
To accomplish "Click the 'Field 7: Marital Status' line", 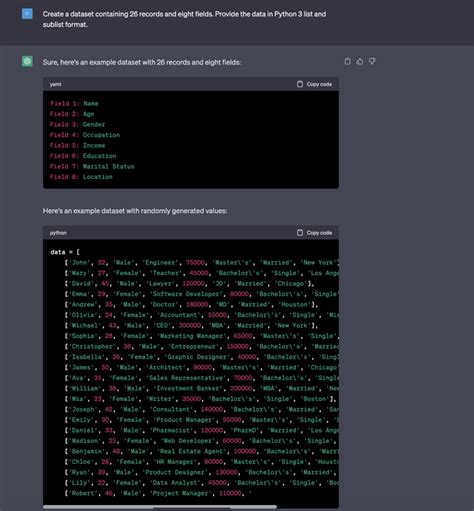I will coord(92,166).
